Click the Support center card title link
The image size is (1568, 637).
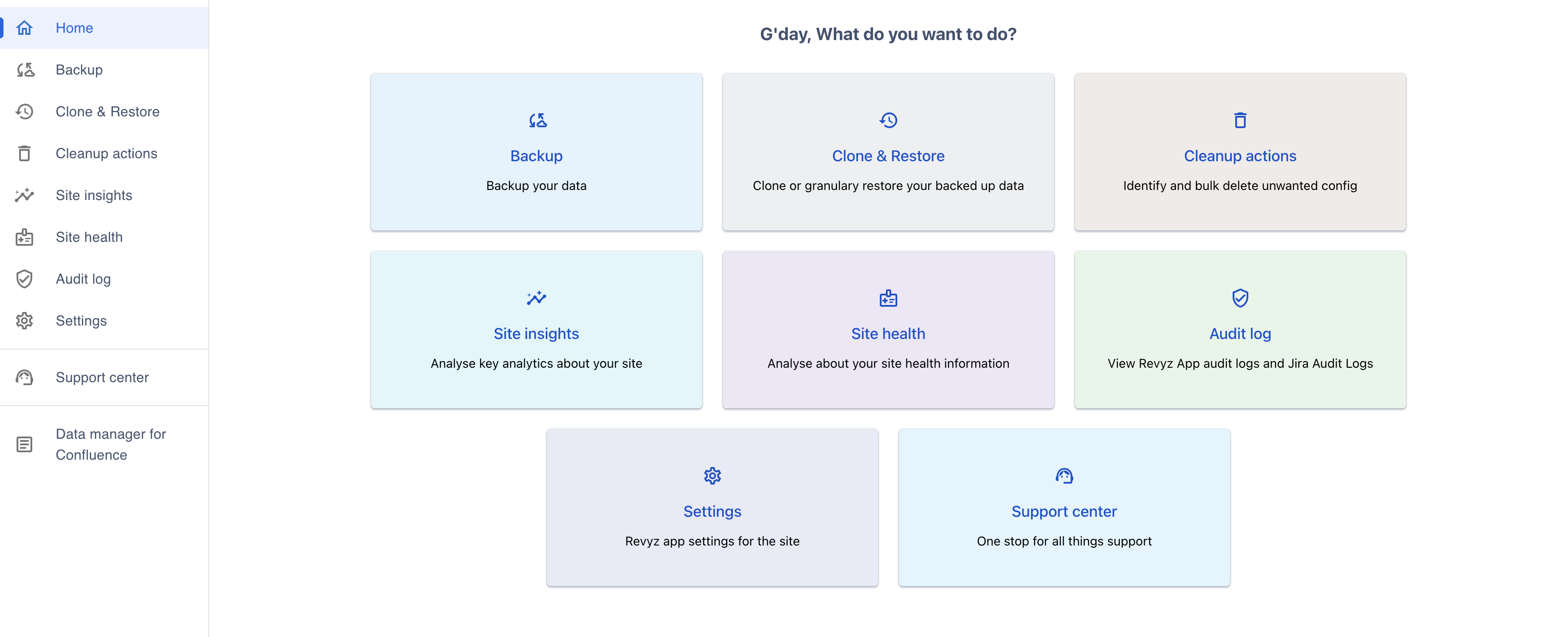coord(1064,512)
